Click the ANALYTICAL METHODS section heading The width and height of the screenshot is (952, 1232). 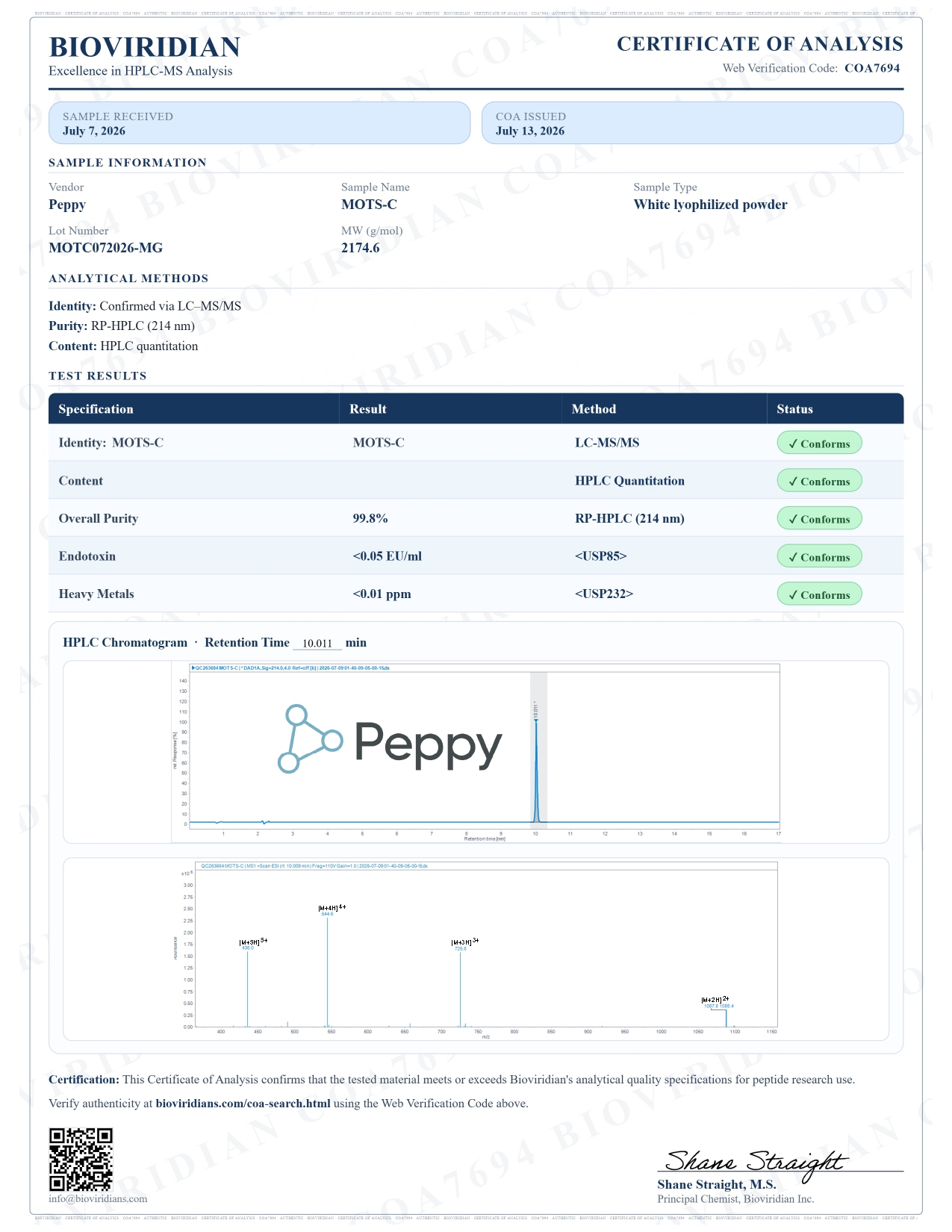click(128, 279)
